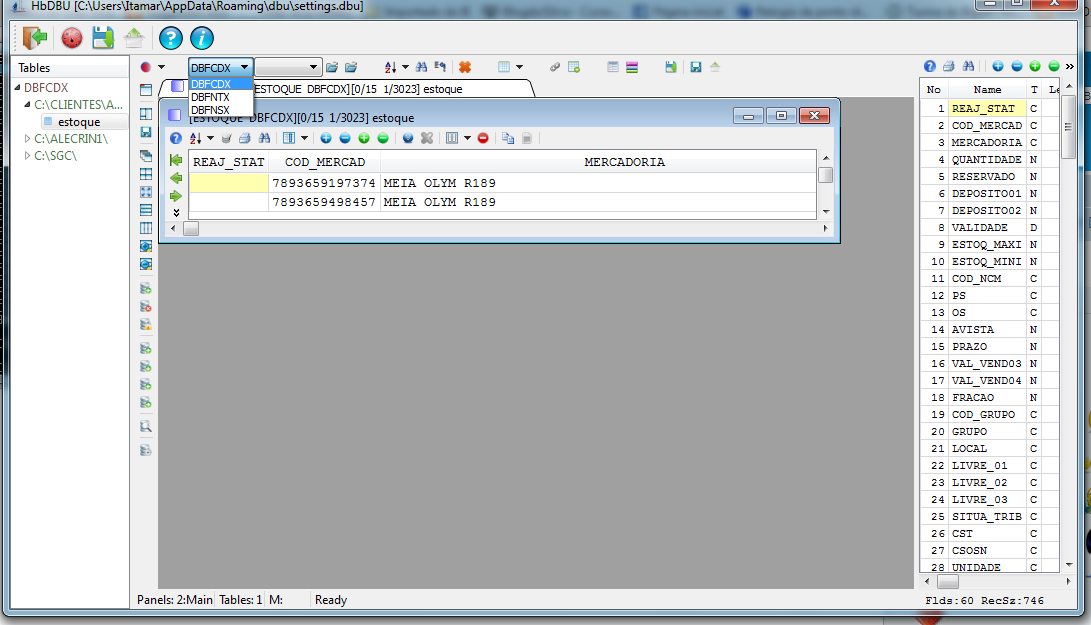Click the red stop circle icon in estoque window
The width and height of the screenshot is (1091, 625).
[x=483, y=139]
